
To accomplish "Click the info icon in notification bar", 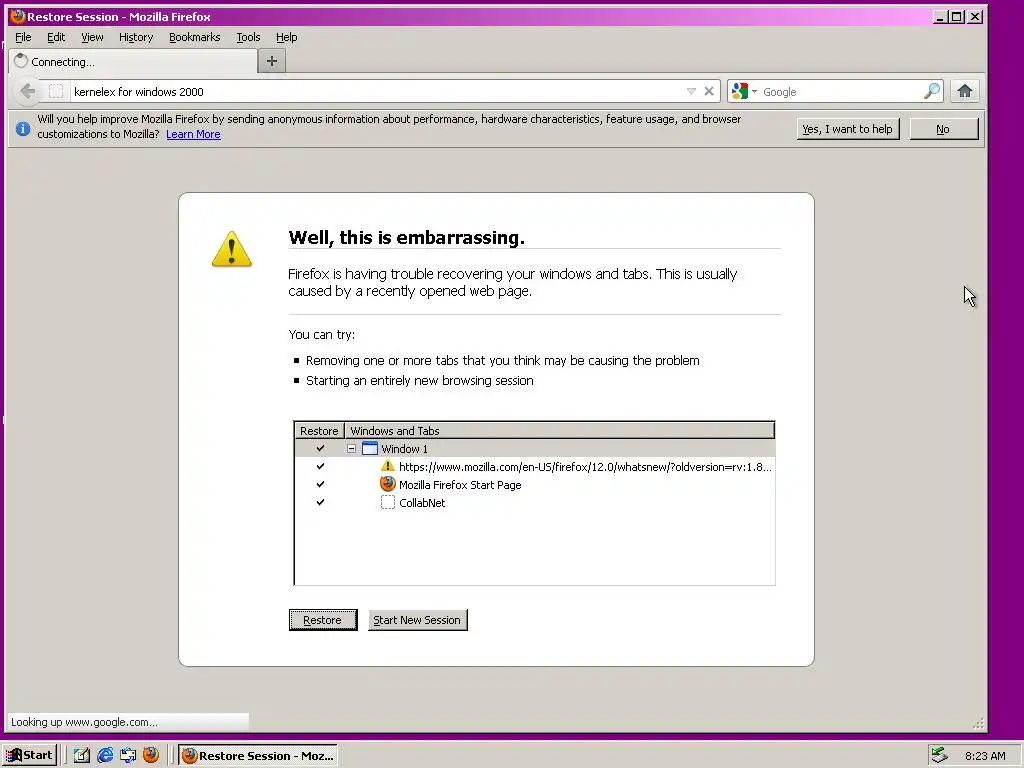I will tap(23, 129).
